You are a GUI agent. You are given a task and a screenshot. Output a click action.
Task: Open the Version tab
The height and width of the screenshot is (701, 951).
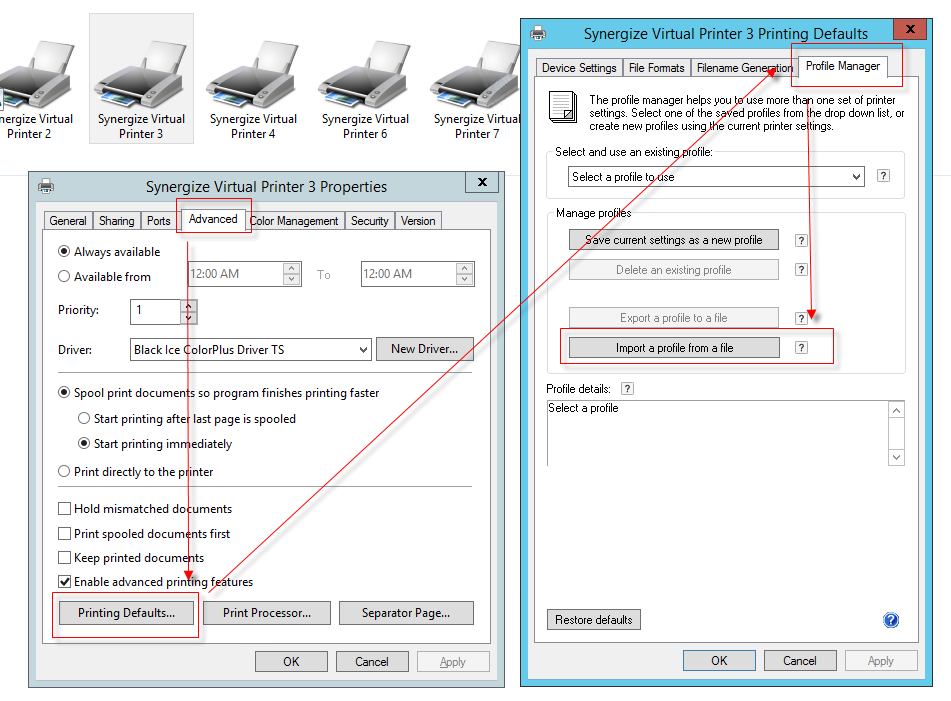coord(418,221)
